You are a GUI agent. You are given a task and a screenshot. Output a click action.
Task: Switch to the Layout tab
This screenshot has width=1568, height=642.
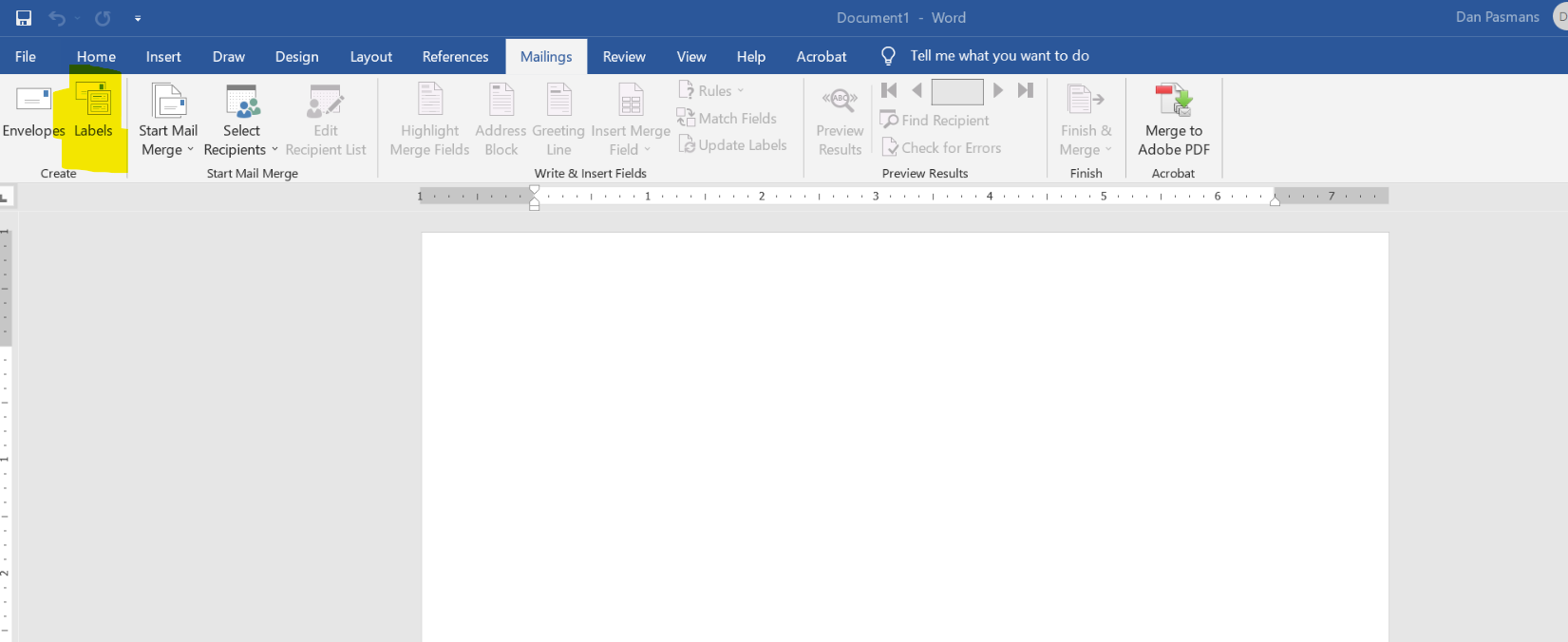(x=371, y=57)
